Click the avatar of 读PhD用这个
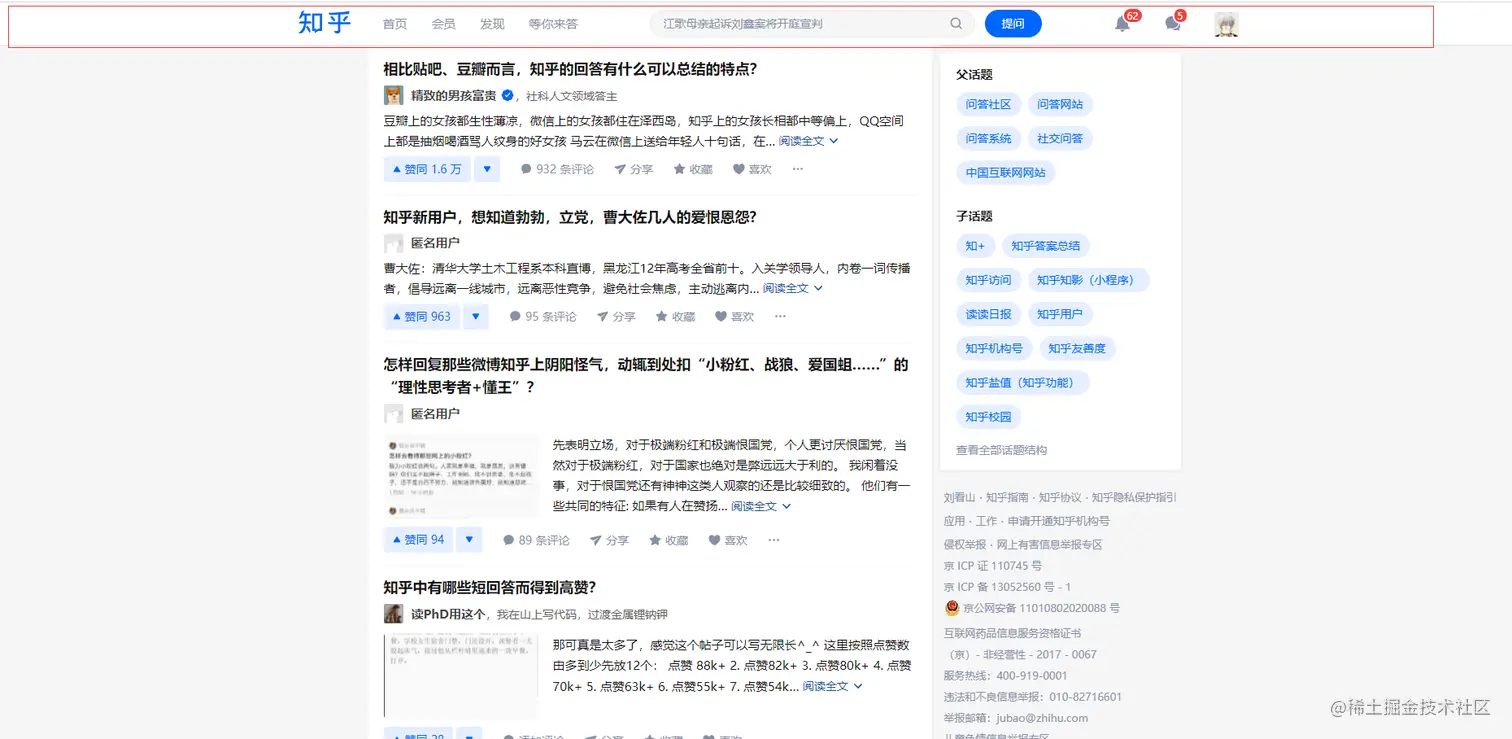Screen dimensions: 1512x739 click(393, 613)
